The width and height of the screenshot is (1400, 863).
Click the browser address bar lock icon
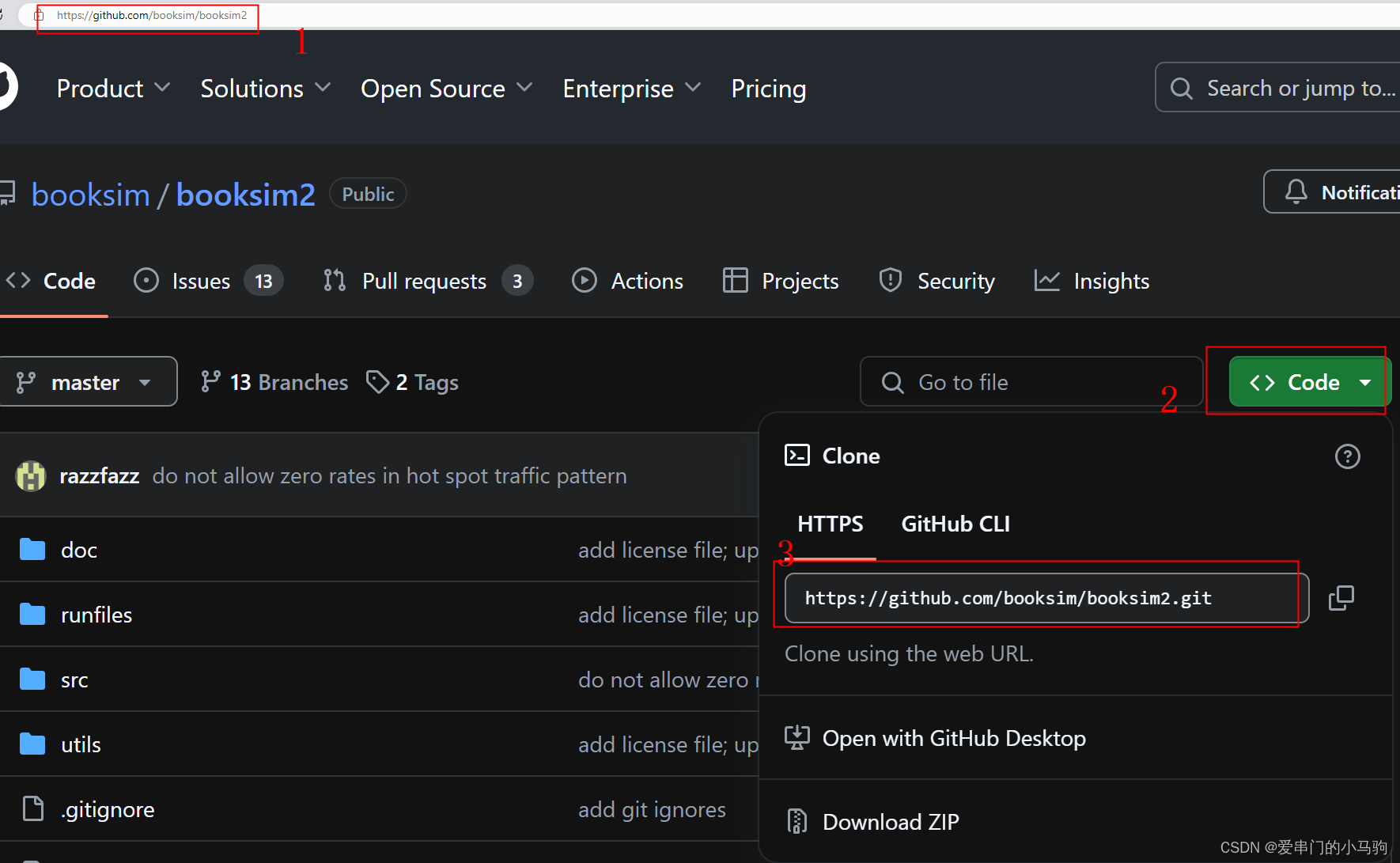click(39, 15)
